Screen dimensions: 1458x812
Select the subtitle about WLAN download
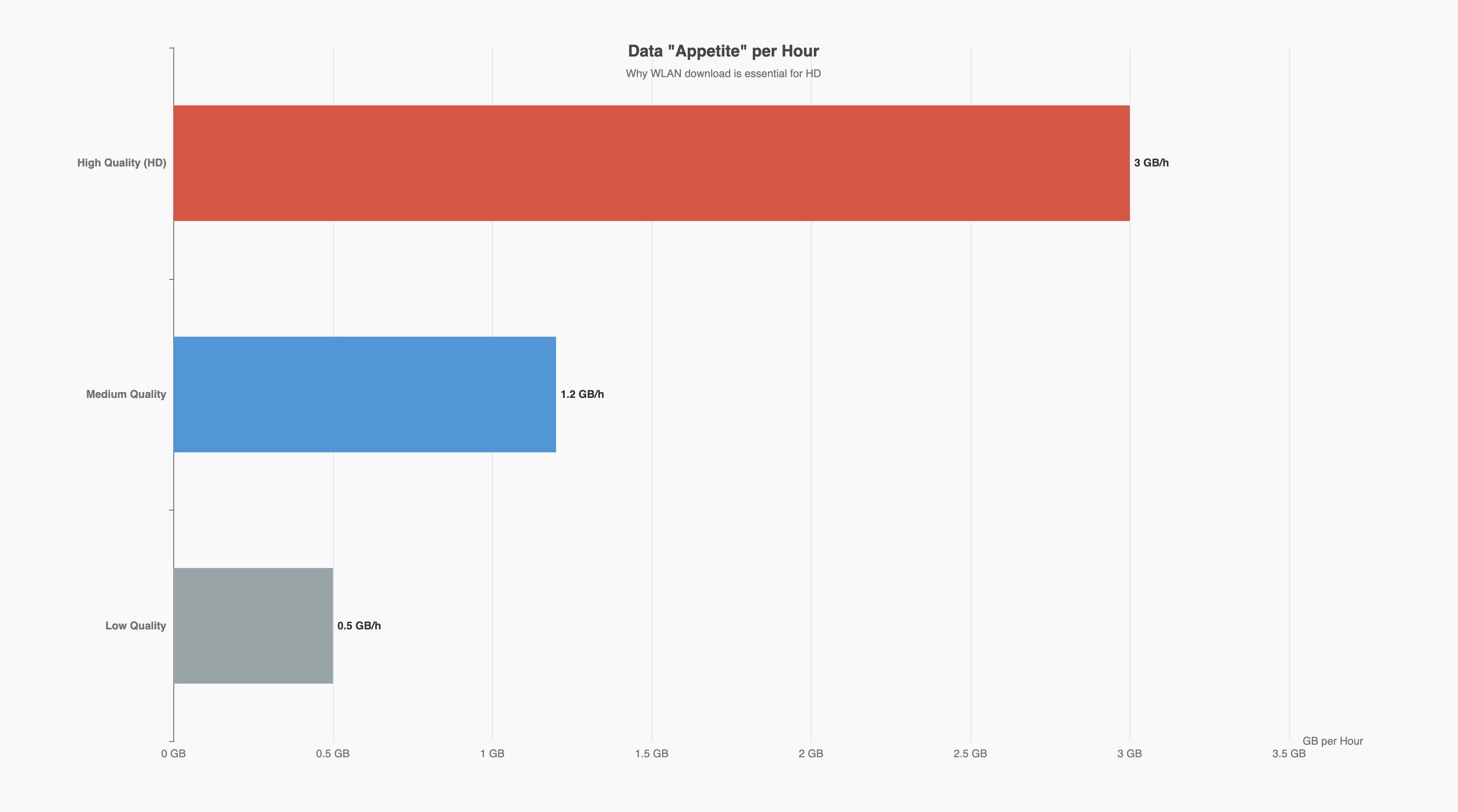click(723, 74)
